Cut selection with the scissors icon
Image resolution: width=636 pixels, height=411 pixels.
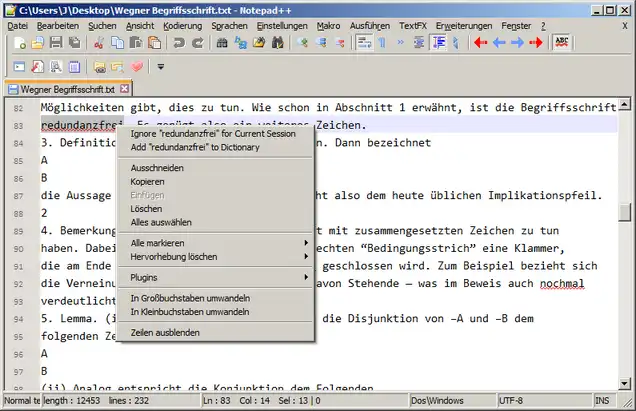99,43
